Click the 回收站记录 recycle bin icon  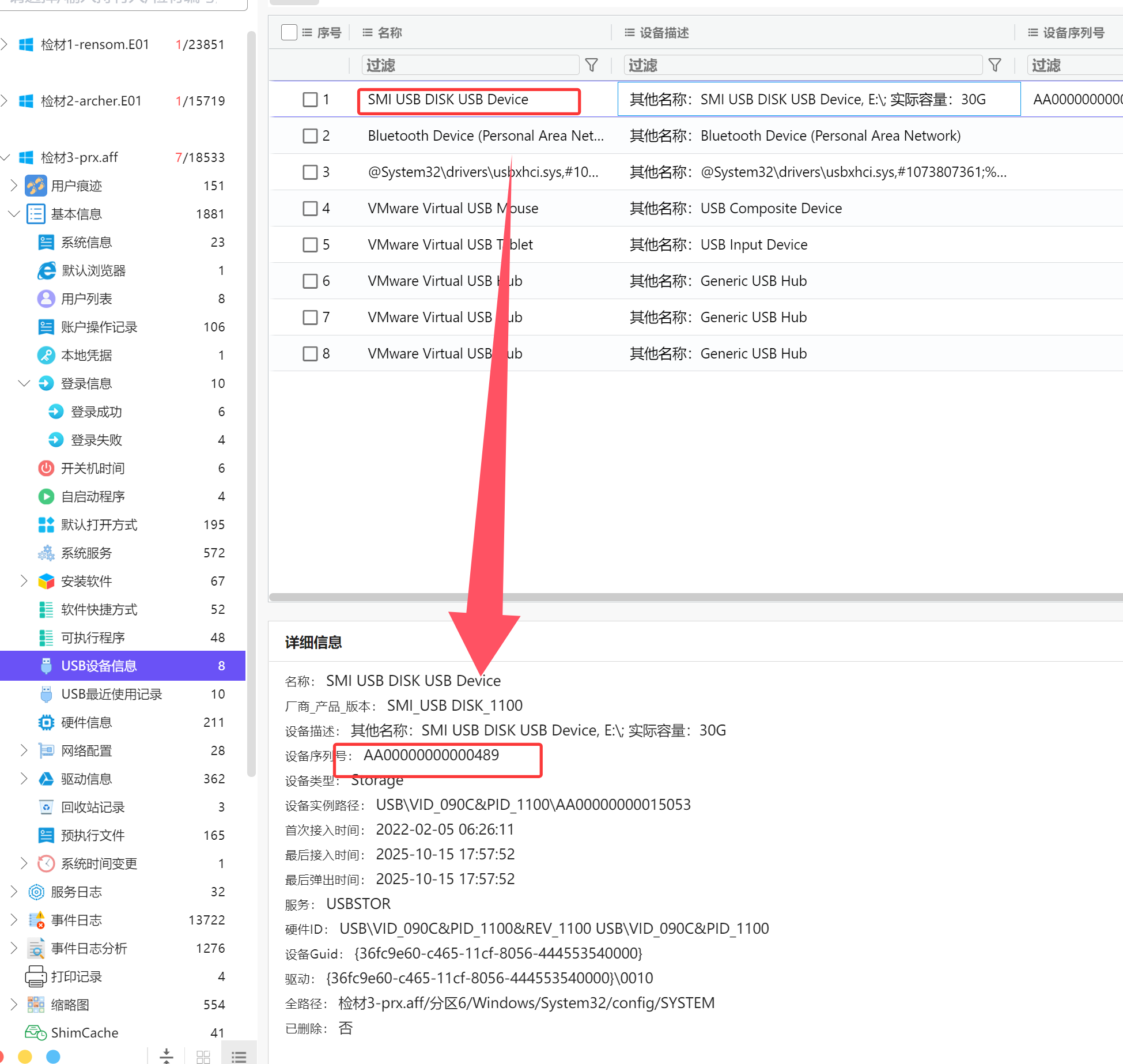click(x=46, y=807)
